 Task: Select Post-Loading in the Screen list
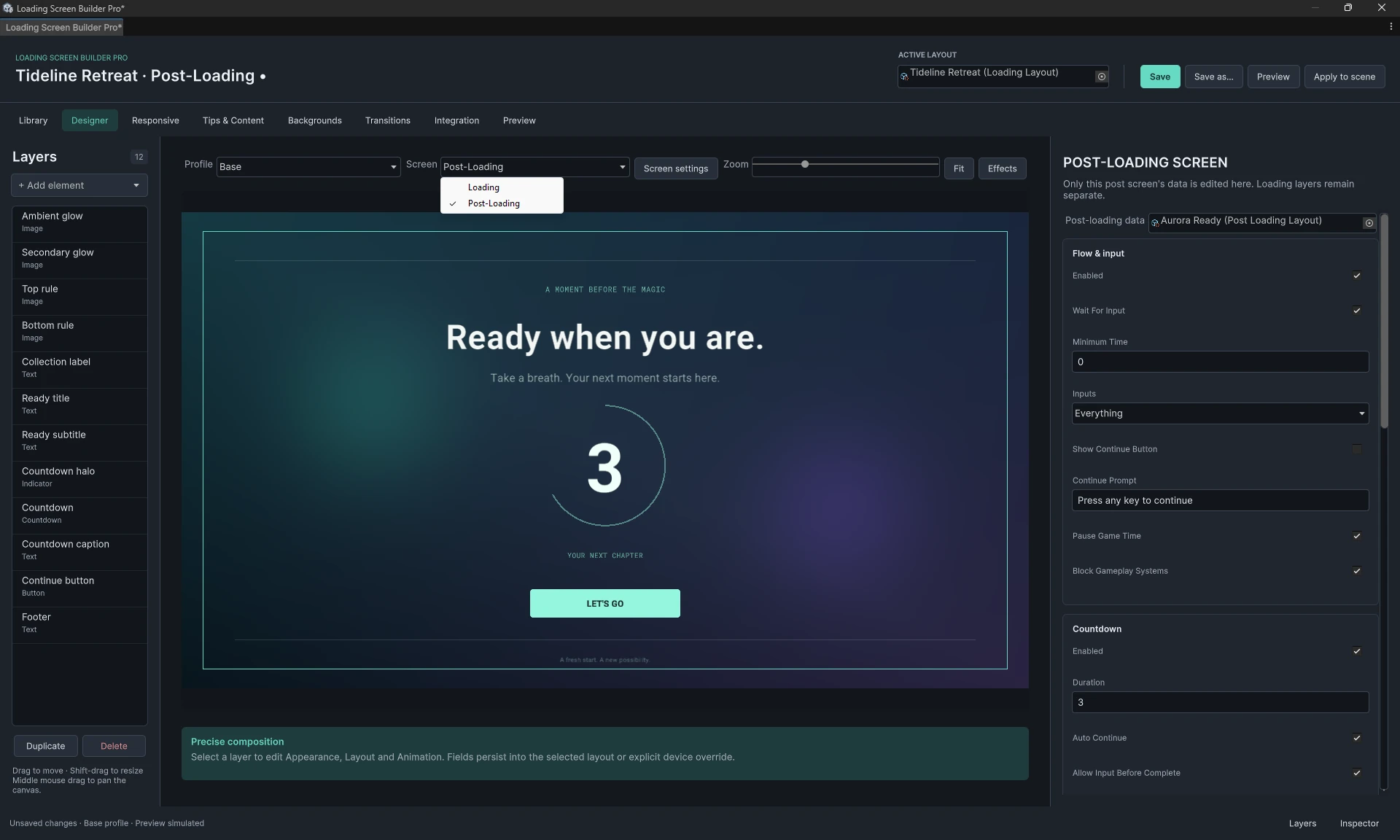tap(502, 203)
